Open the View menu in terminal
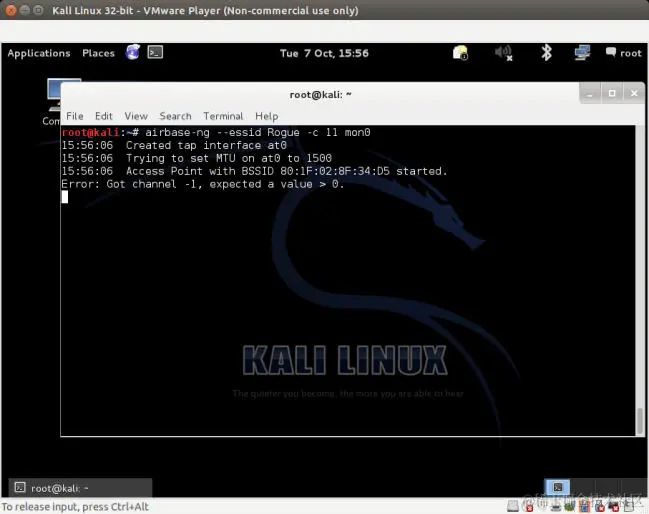 pos(136,116)
